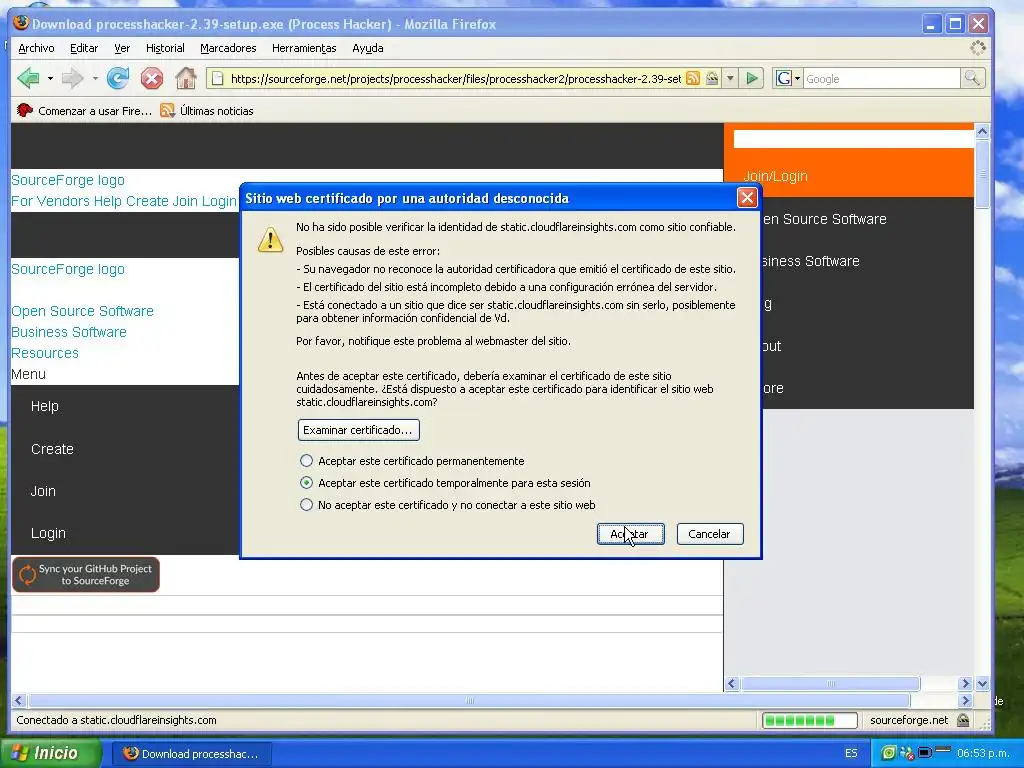
Task: Click the search magnifier icon
Action: point(972,78)
